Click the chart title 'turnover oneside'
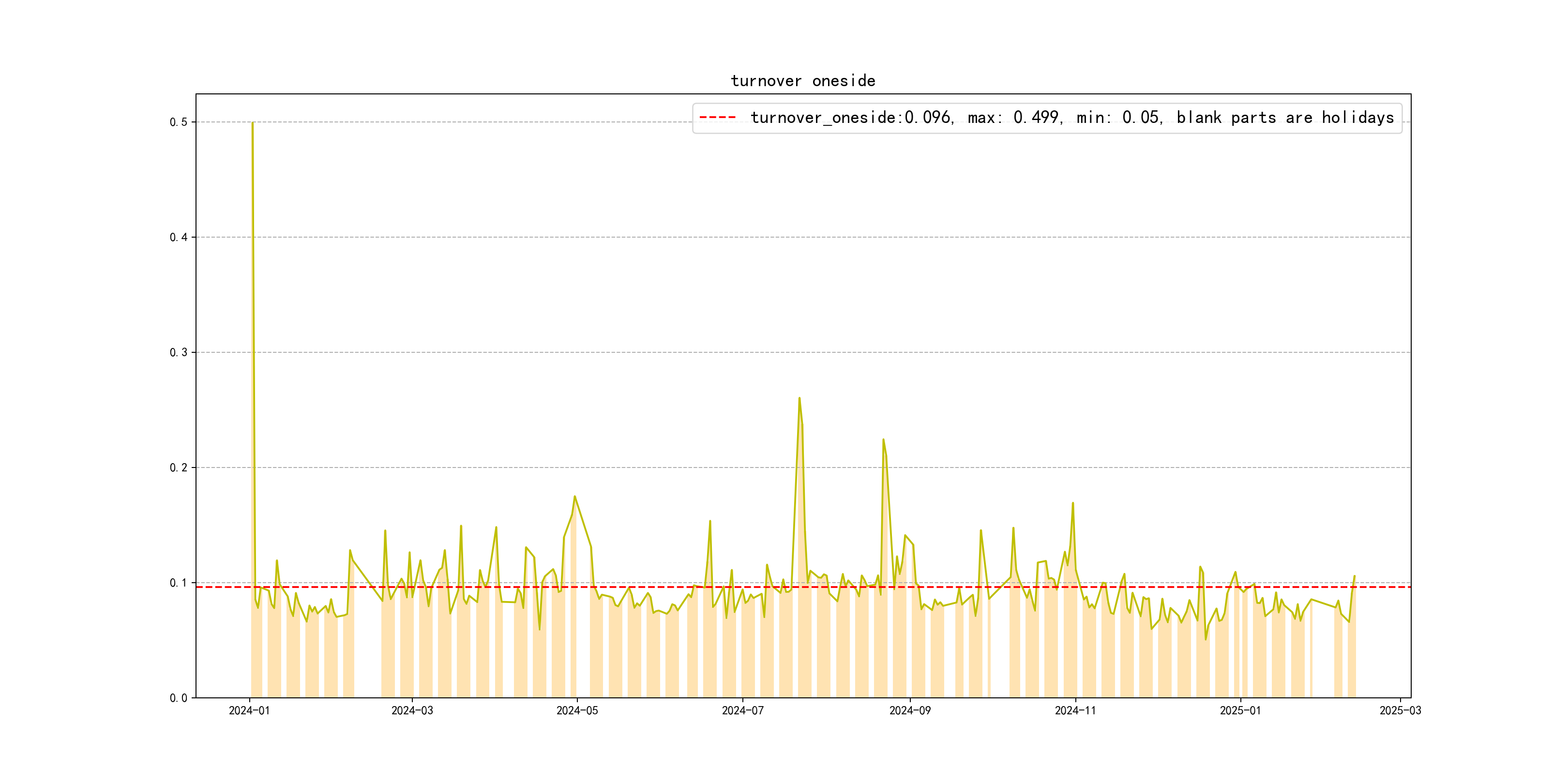Screen dimensions: 1568x784 pos(802,81)
